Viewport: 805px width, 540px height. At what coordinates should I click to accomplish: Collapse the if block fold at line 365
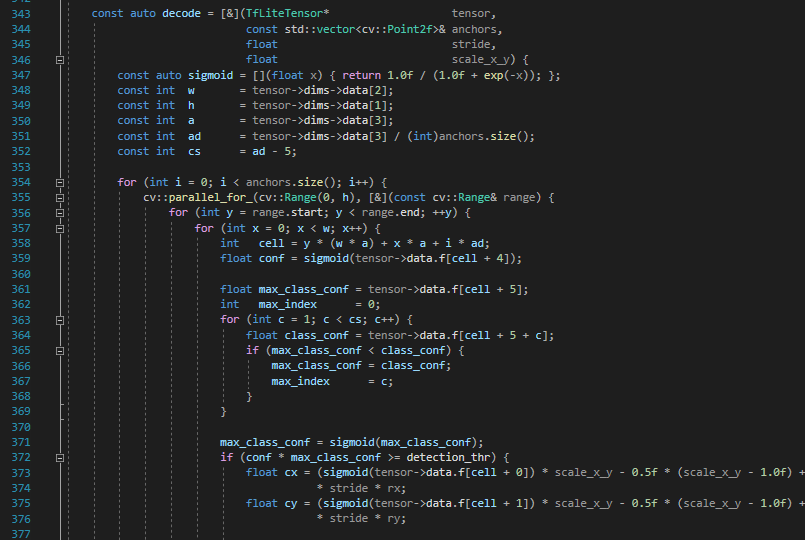[60, 351]
